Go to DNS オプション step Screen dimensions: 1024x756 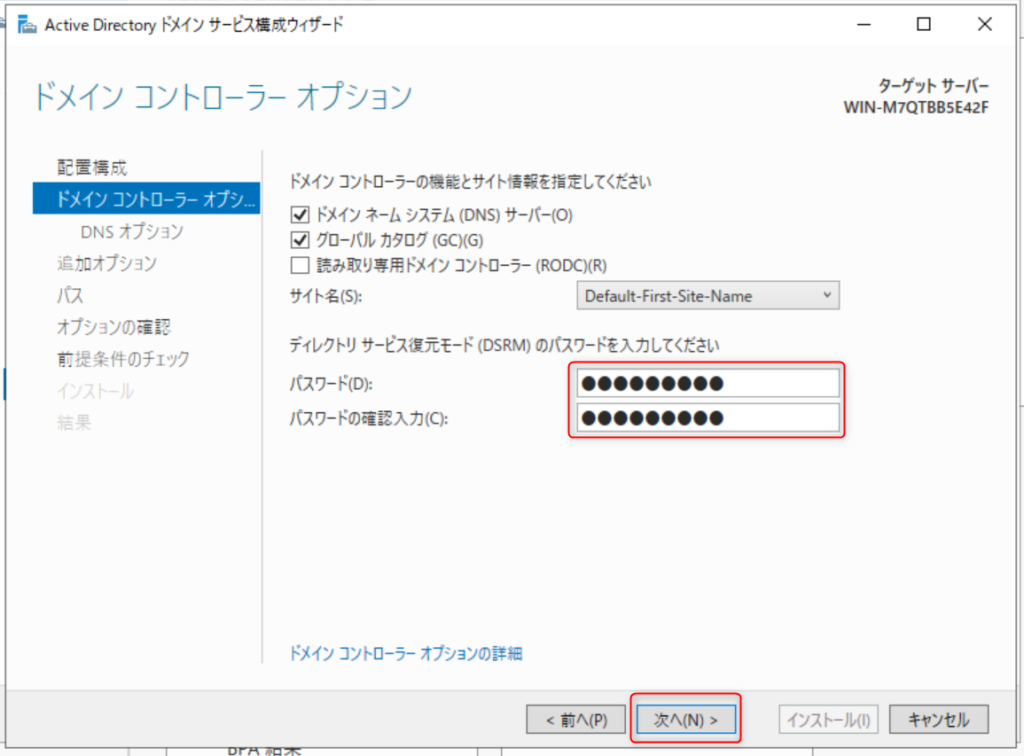click(x=131, y=231)
